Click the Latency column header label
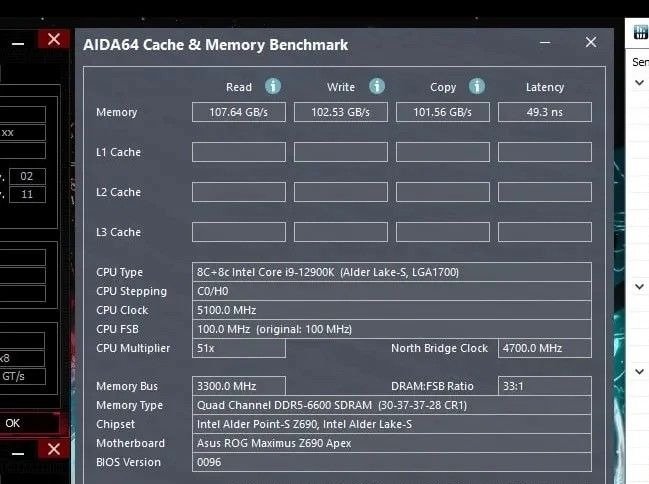The image size is (649, 484). click(545, 87)
